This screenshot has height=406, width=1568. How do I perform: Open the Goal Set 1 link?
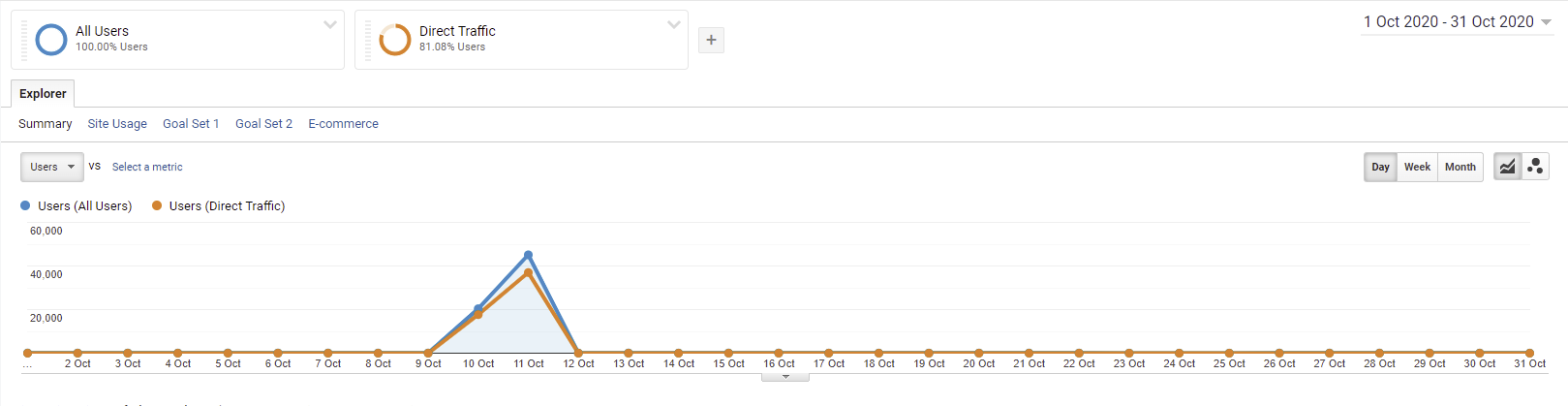[191, 124]
